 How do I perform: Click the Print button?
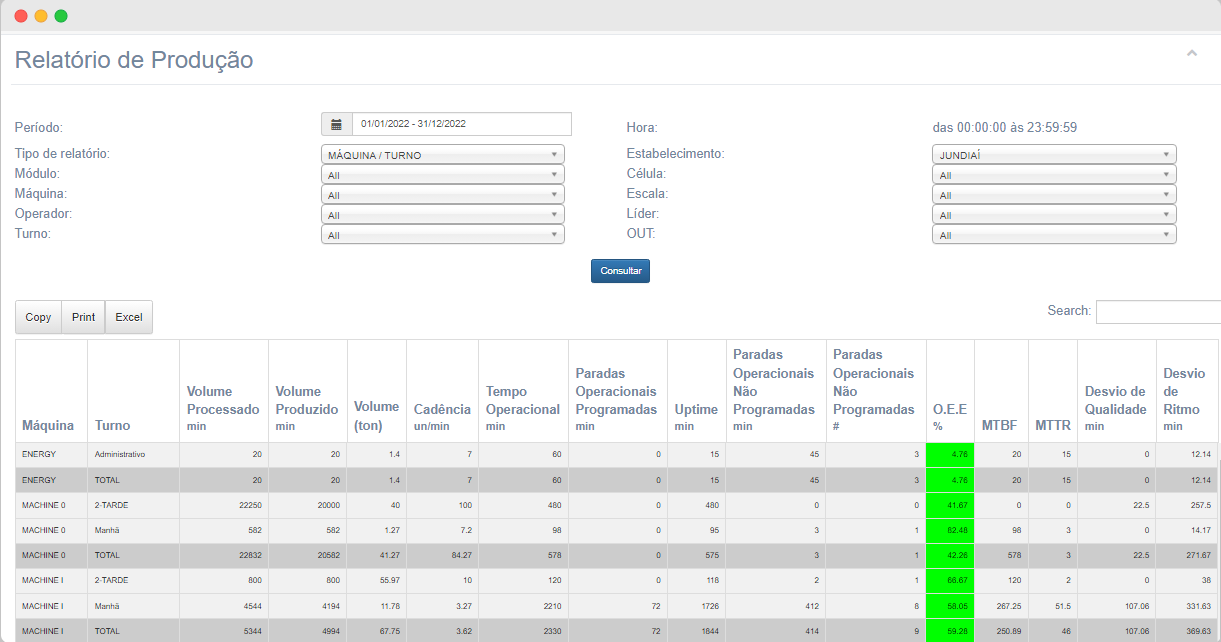pos(84,317)
